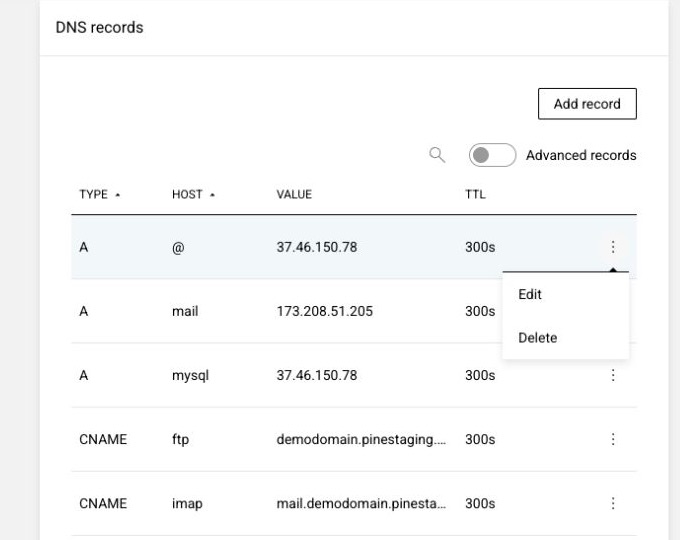Toggle the Advanced records switch
The width and height of the screenshot is (680, 540).
click(492, 155)
